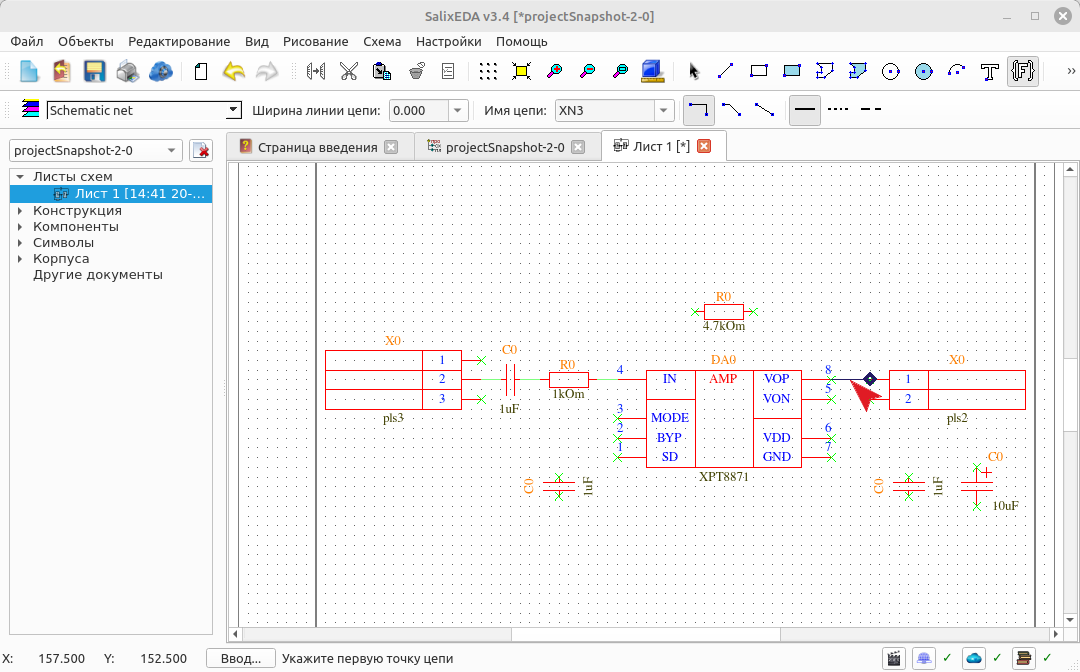Open a project file from the toolbar
The width and height of the screenshot is (1080, 672).
coord(61,71)
